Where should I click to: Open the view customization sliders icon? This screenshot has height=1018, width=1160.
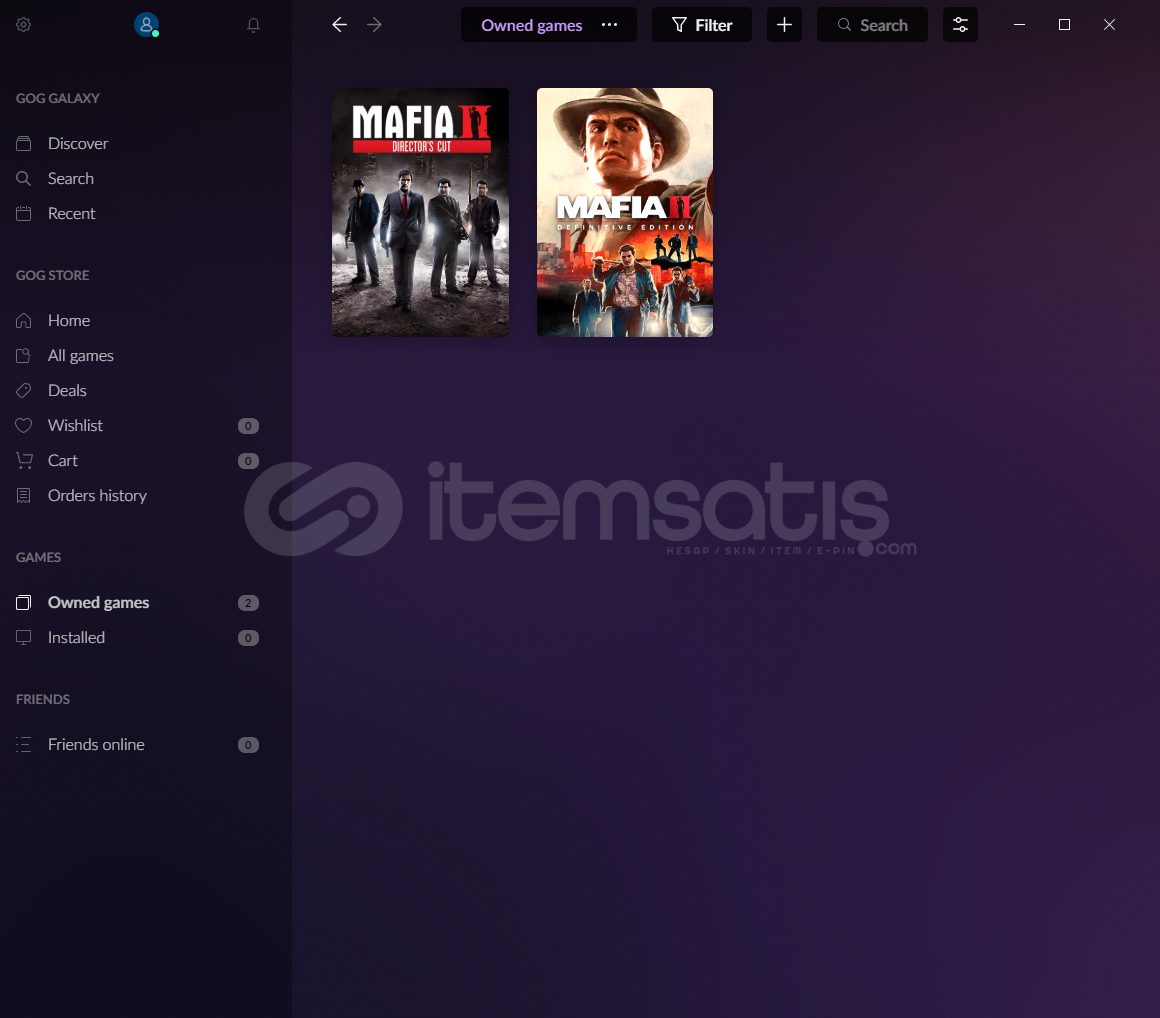tap(960, 24)
